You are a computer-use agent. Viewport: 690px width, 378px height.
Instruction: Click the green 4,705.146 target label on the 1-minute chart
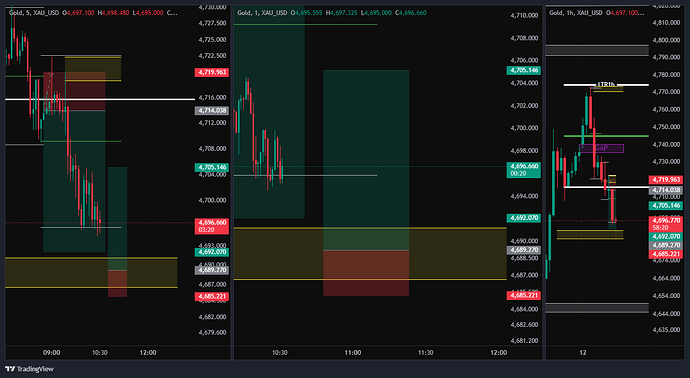(x=524, y=70)
